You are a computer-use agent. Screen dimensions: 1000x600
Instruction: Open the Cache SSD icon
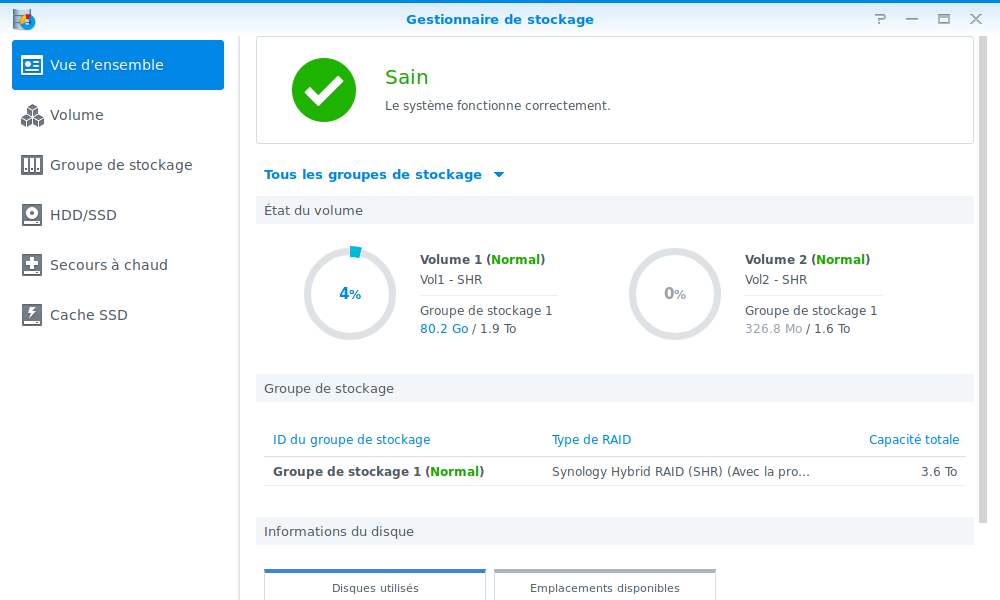(x=32, y=315)
